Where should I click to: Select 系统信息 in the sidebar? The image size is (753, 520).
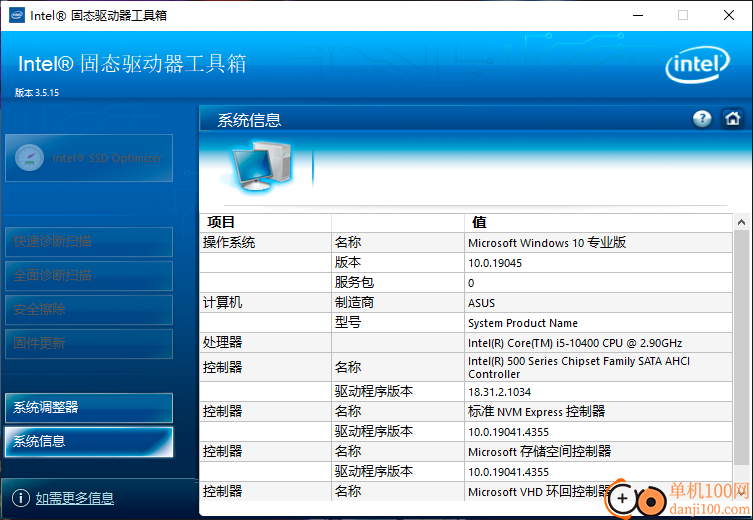pyautogui.click(x=89, y=442)
